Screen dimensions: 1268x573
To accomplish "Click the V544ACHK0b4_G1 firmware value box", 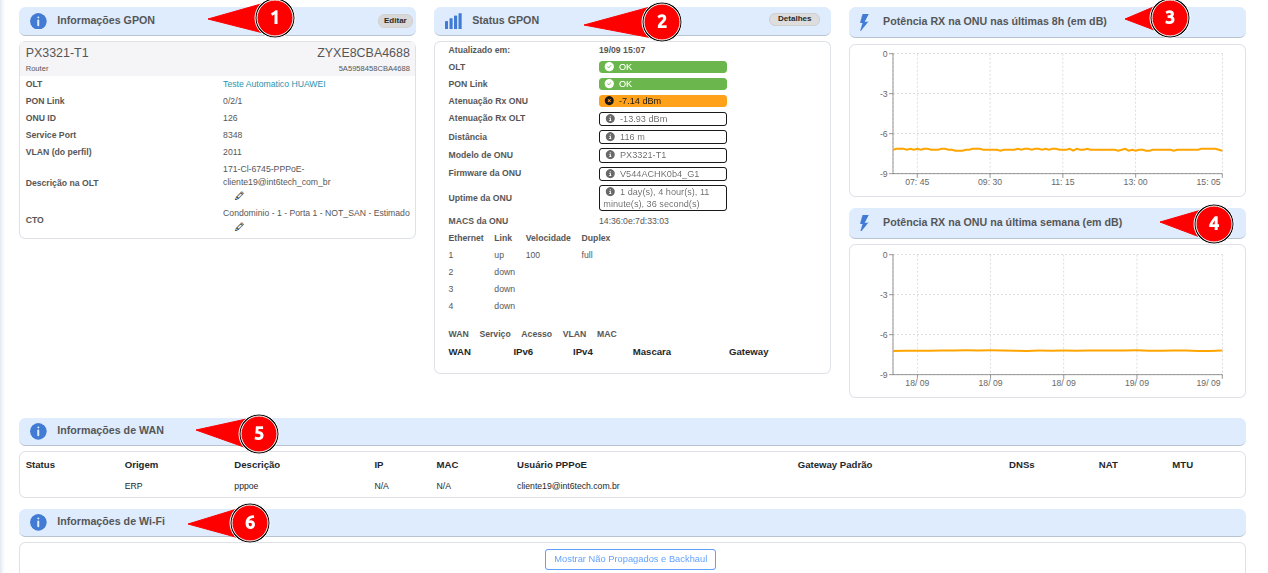I will (662, 173).
